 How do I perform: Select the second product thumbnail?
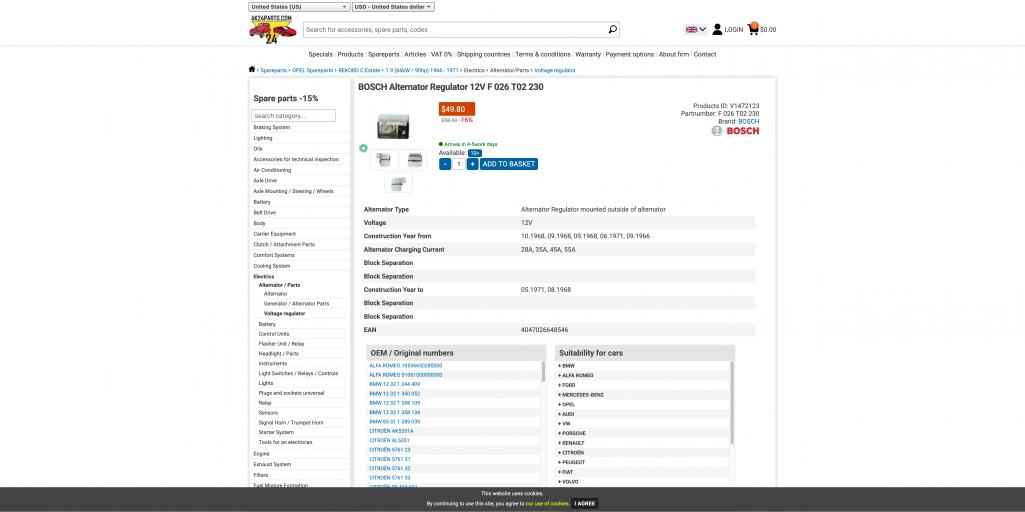coord(413,160)
